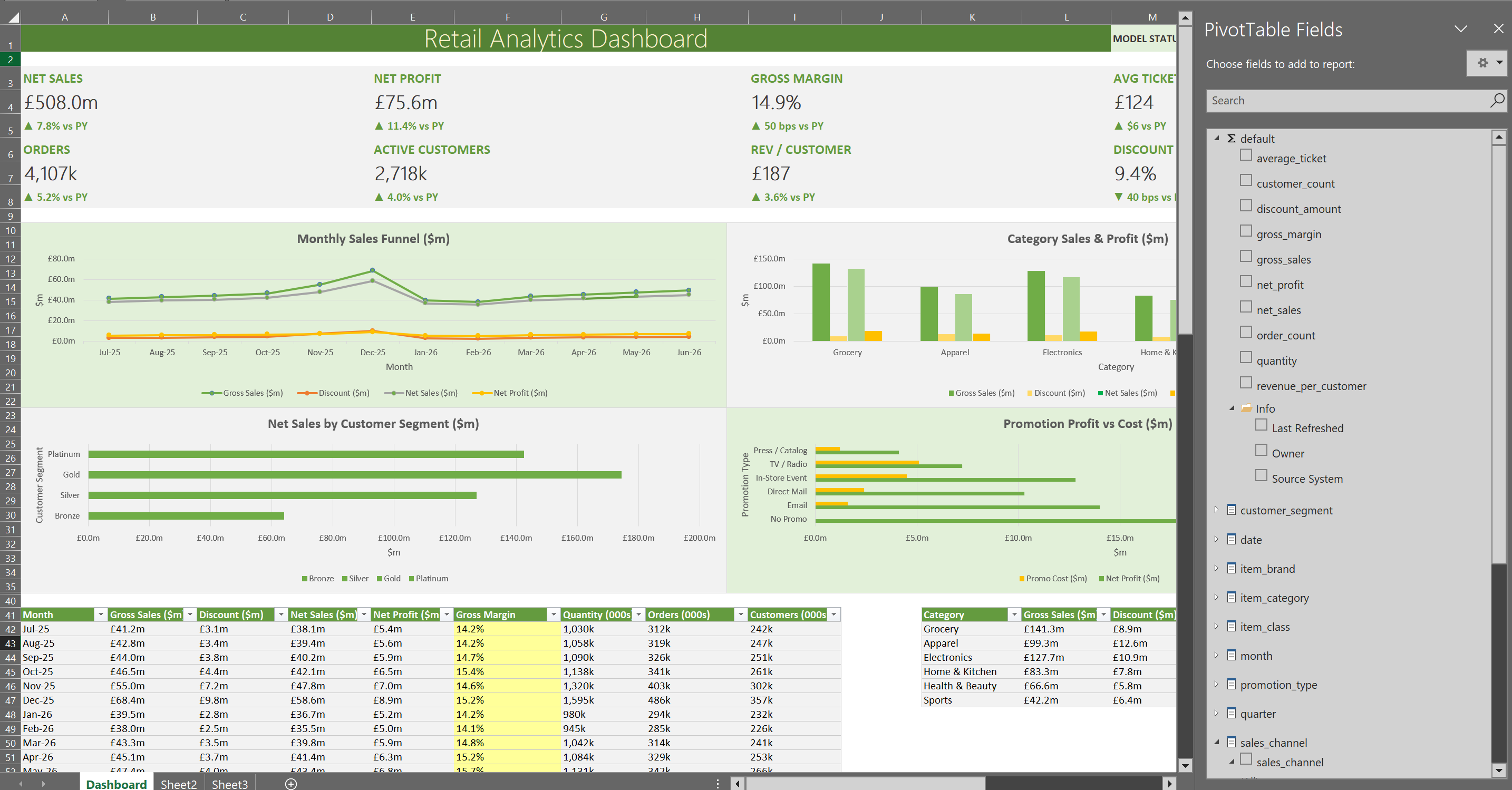Check the net_profit field

tap(1246, 281)
